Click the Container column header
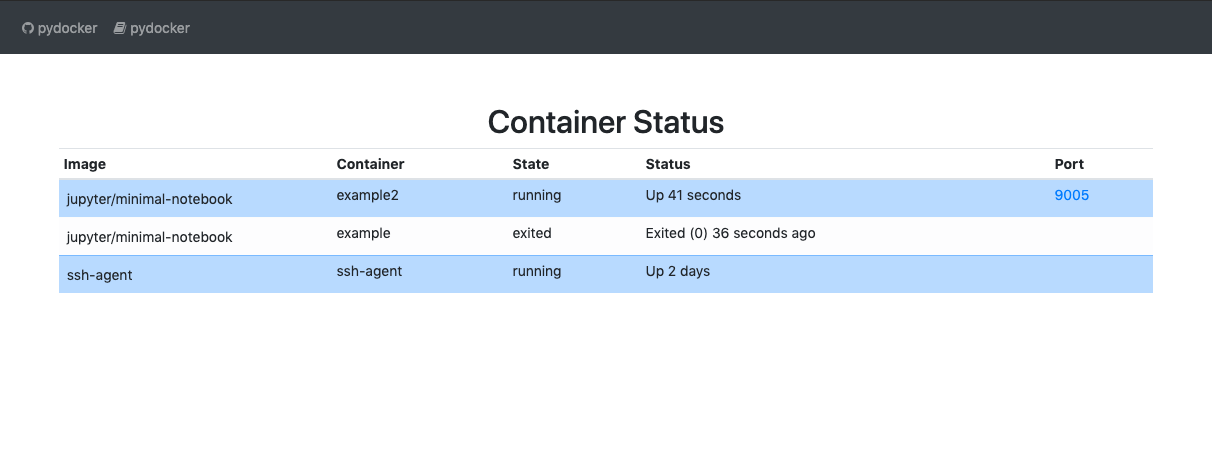The width and height of the screenshot is (1212, 455). (370, 164)
